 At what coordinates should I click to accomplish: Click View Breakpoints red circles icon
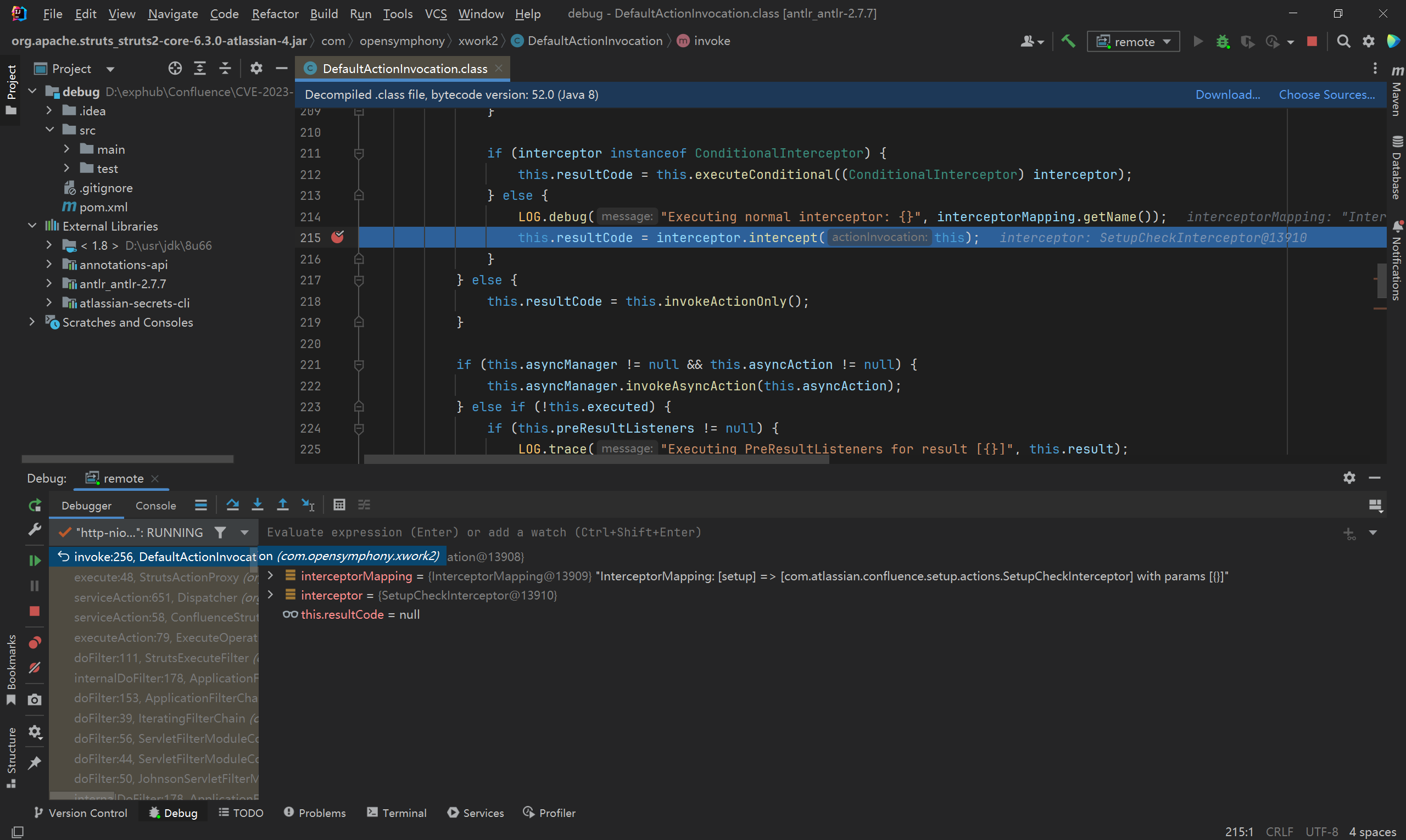coord(35,642)
